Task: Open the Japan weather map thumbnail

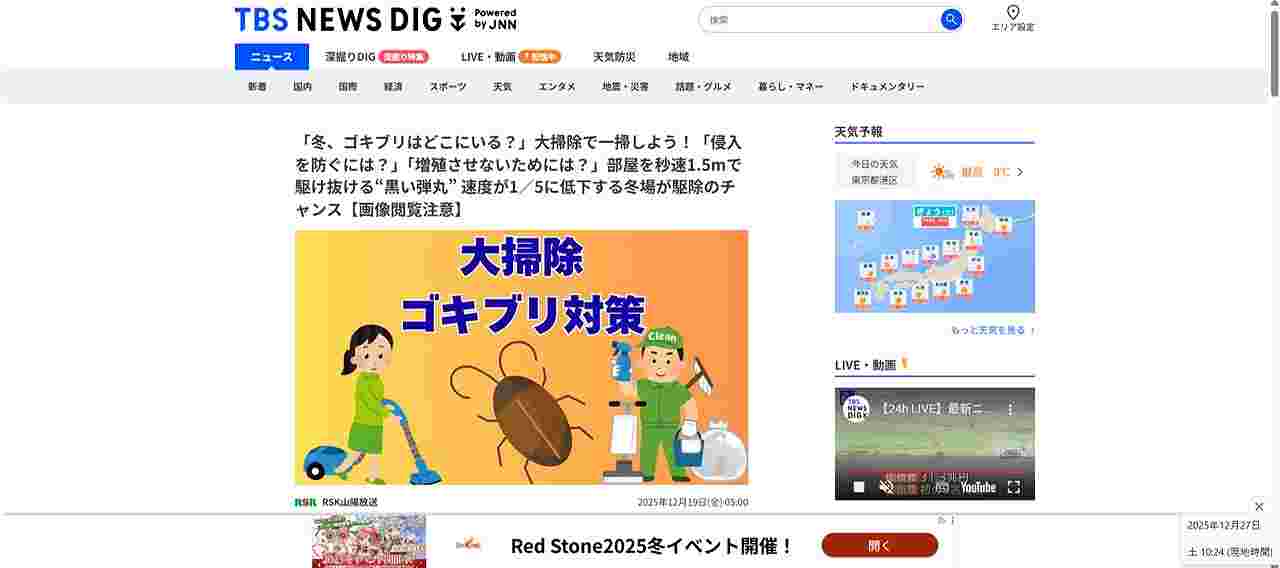Action: click(935, 256)
